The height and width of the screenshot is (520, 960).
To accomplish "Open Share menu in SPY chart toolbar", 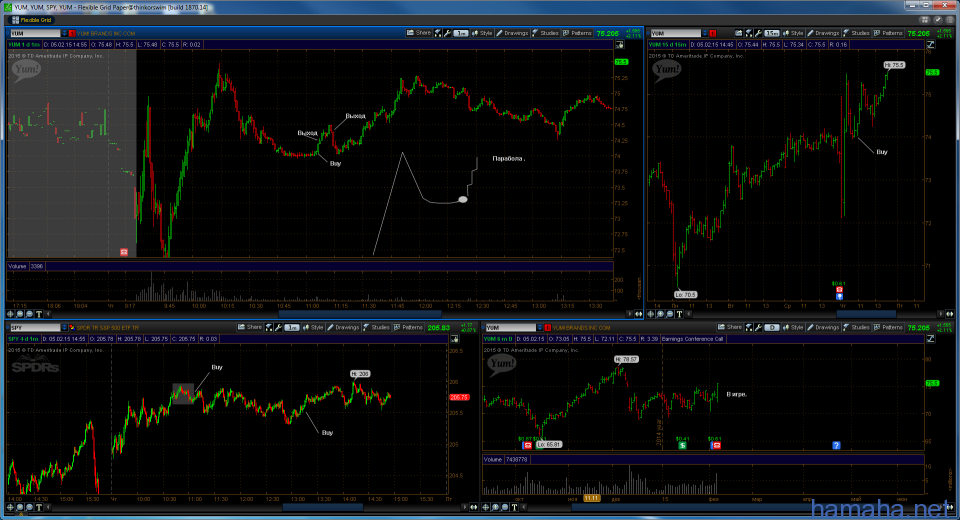I will coord(250,327).
